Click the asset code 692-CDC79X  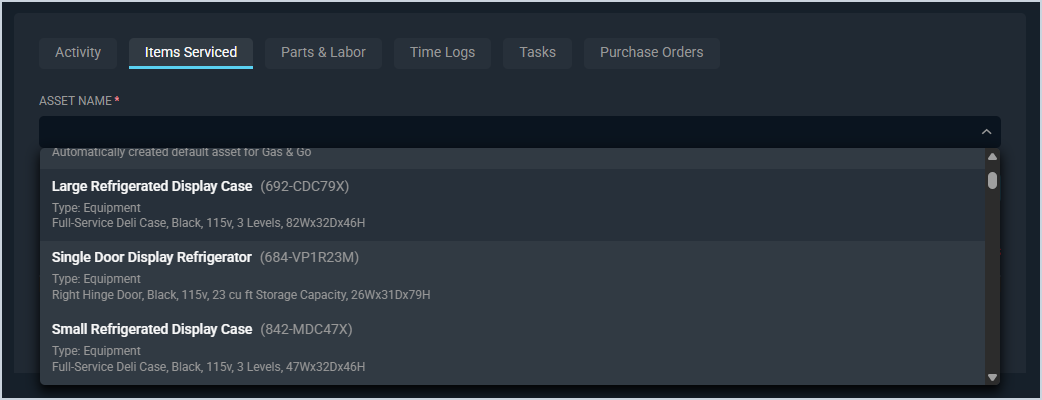tap(304, 186)
